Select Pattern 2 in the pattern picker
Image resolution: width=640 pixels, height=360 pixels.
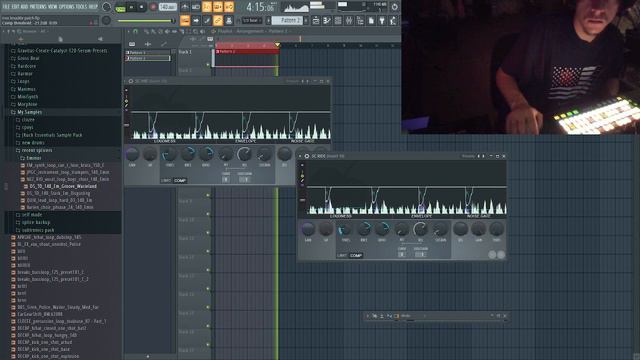coord(147,58)
